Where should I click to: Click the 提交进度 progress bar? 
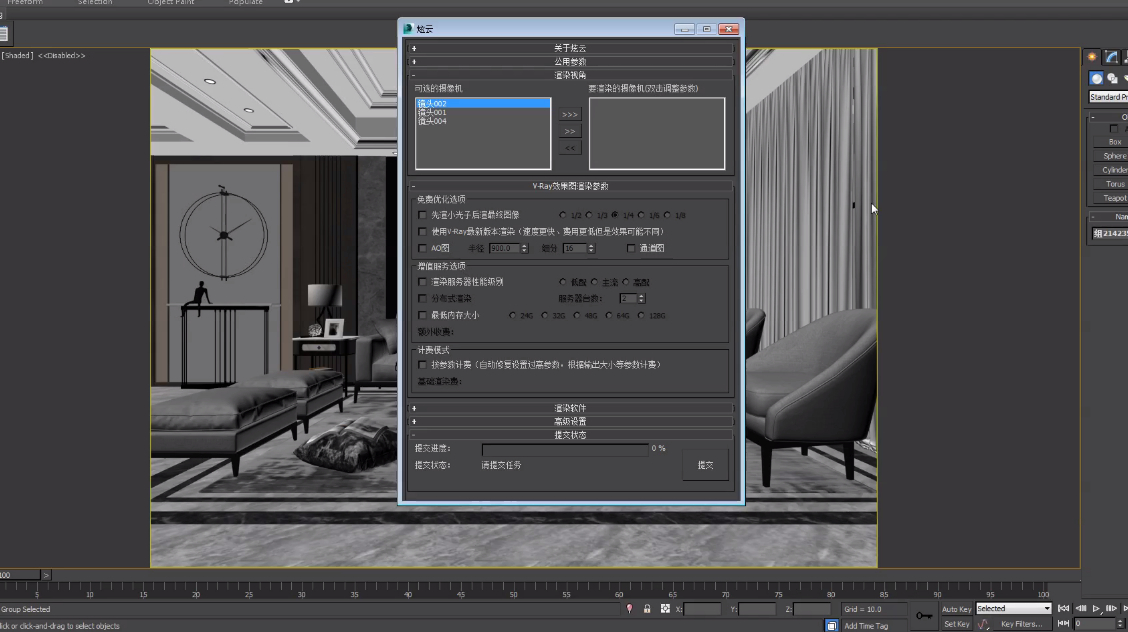point(565,449)
